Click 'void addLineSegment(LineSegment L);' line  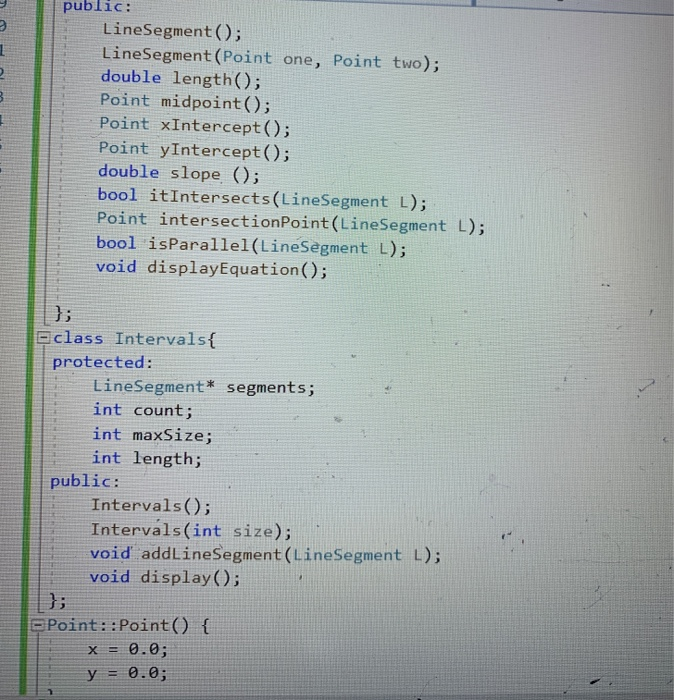coord(265,554)
